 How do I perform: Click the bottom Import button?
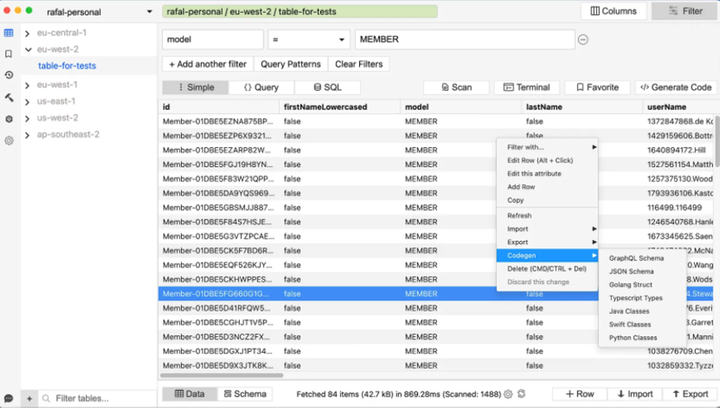635,394
